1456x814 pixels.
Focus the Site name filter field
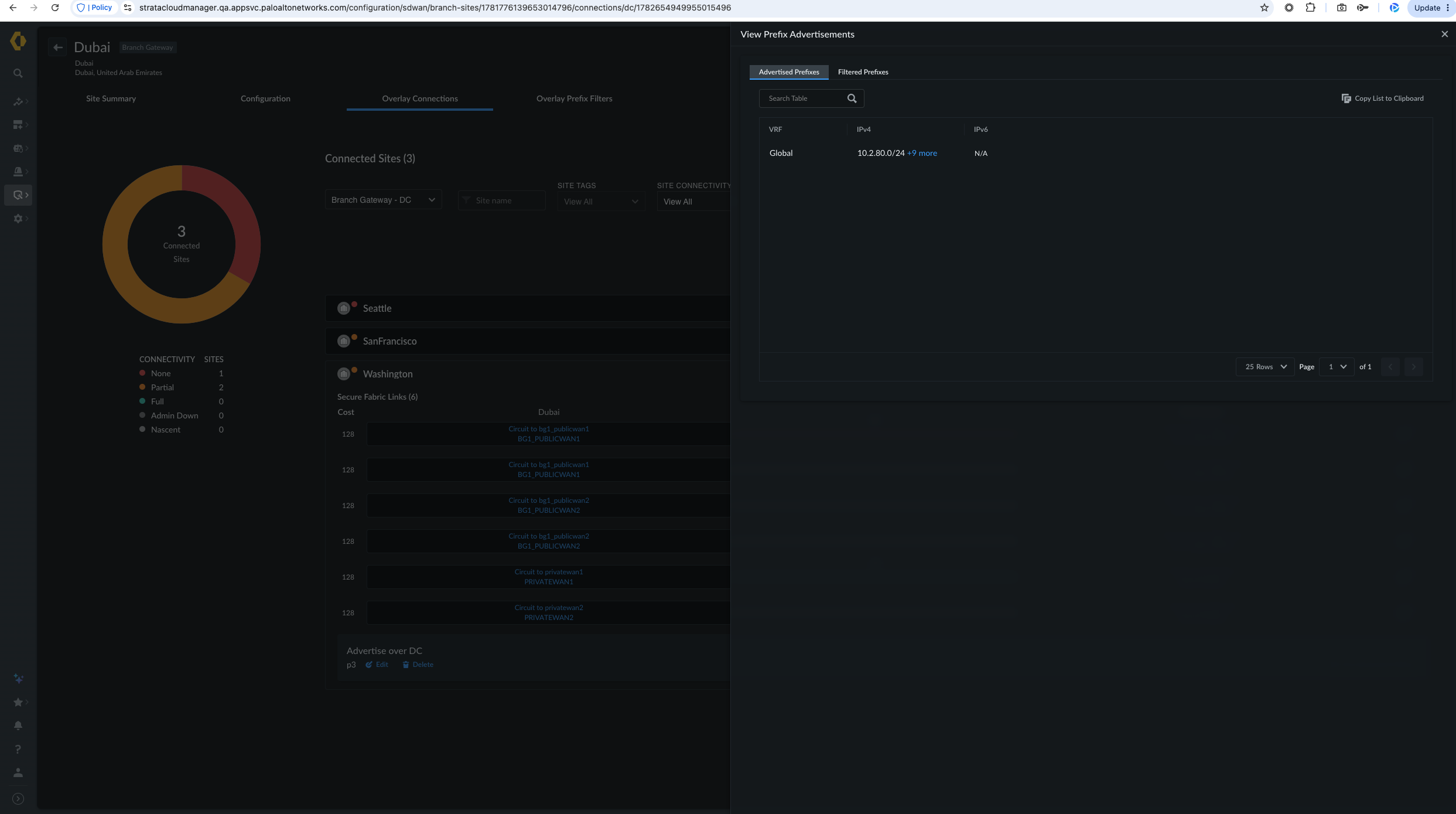502,200
